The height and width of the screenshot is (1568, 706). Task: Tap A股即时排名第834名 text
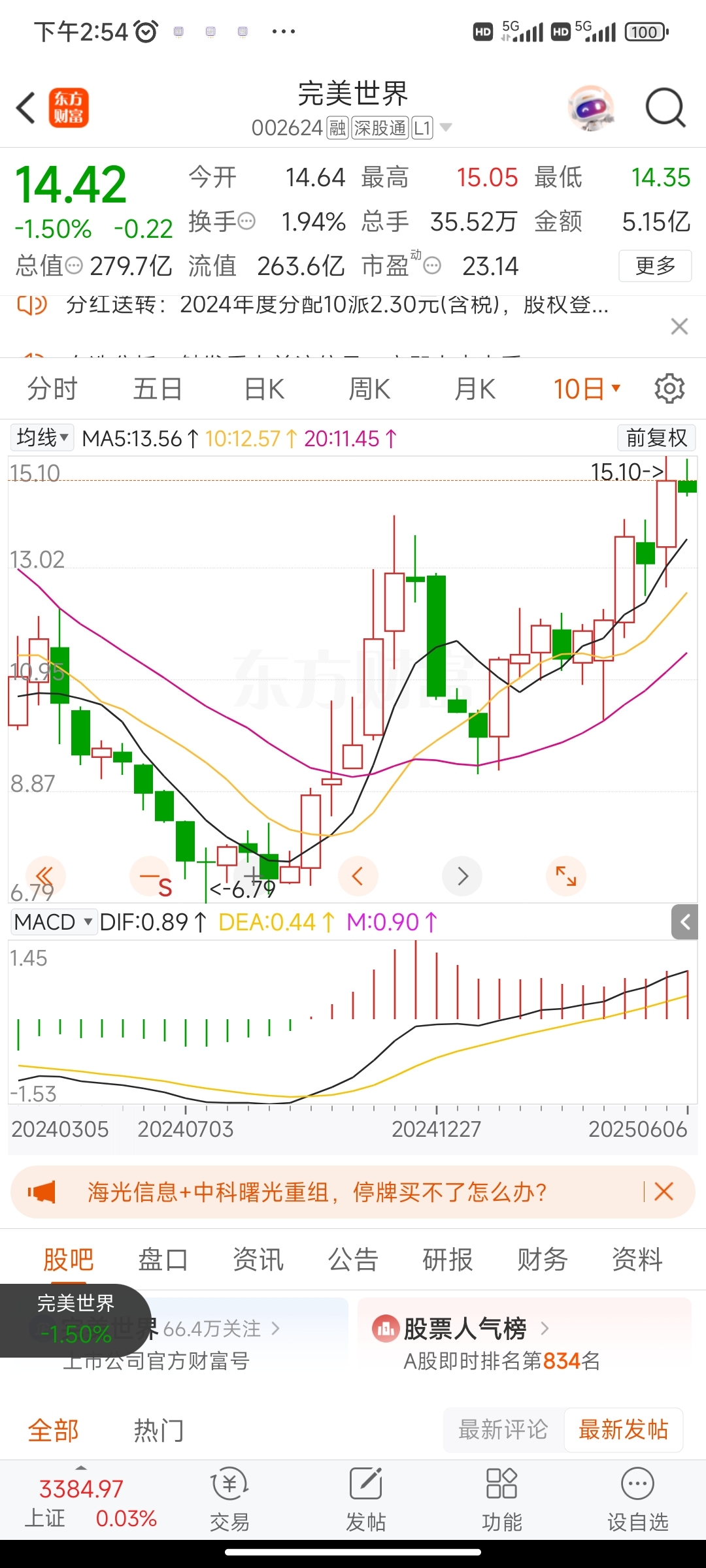click(501, 1361)
